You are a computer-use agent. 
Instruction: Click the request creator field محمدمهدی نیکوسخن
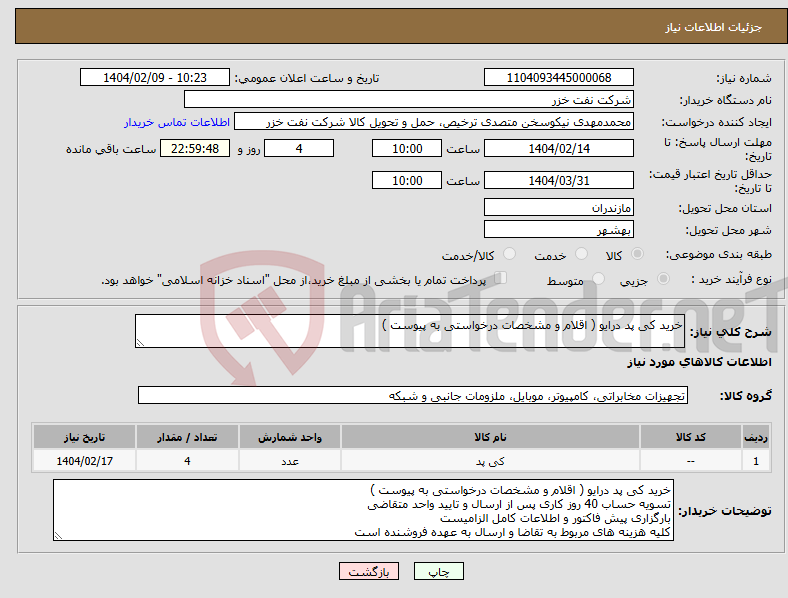pos(434,122)
